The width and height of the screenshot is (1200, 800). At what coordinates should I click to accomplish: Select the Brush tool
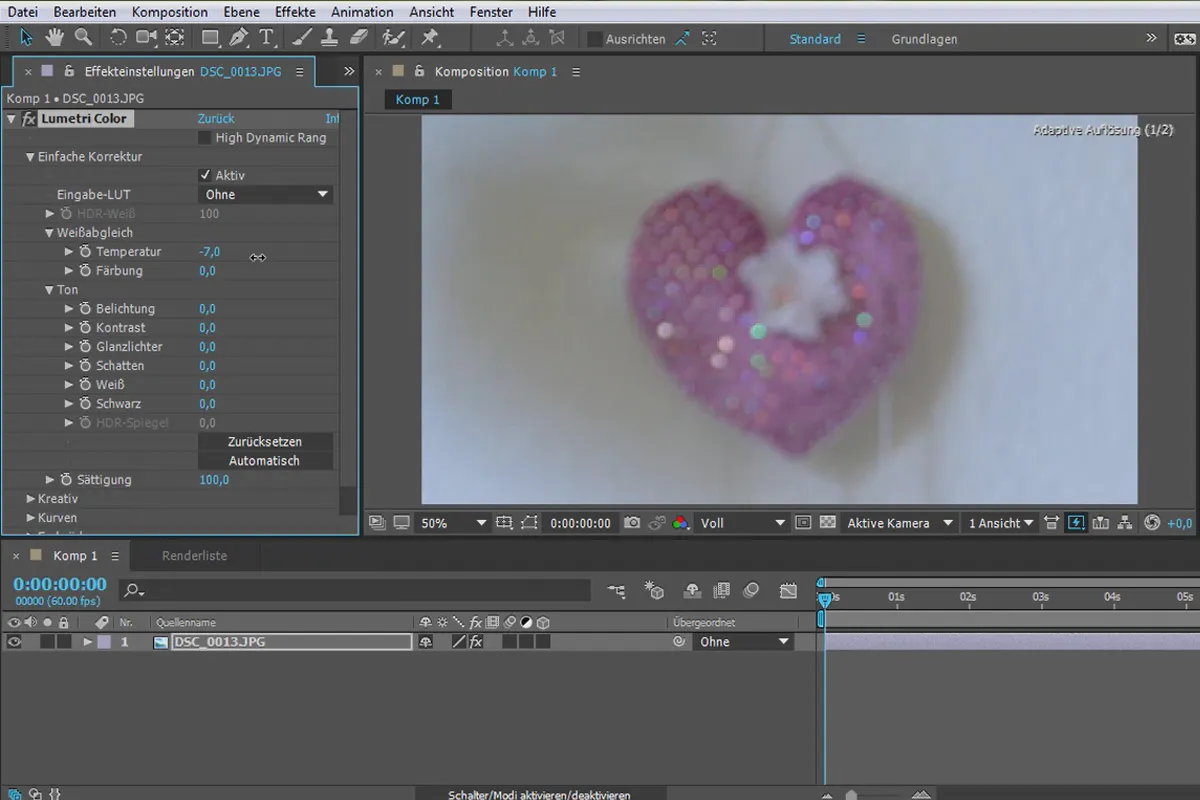pos(302,38)
